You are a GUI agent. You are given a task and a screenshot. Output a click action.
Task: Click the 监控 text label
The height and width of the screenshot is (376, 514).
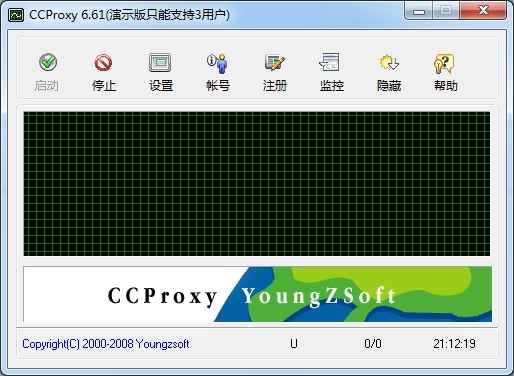click(x=332, y=86)
